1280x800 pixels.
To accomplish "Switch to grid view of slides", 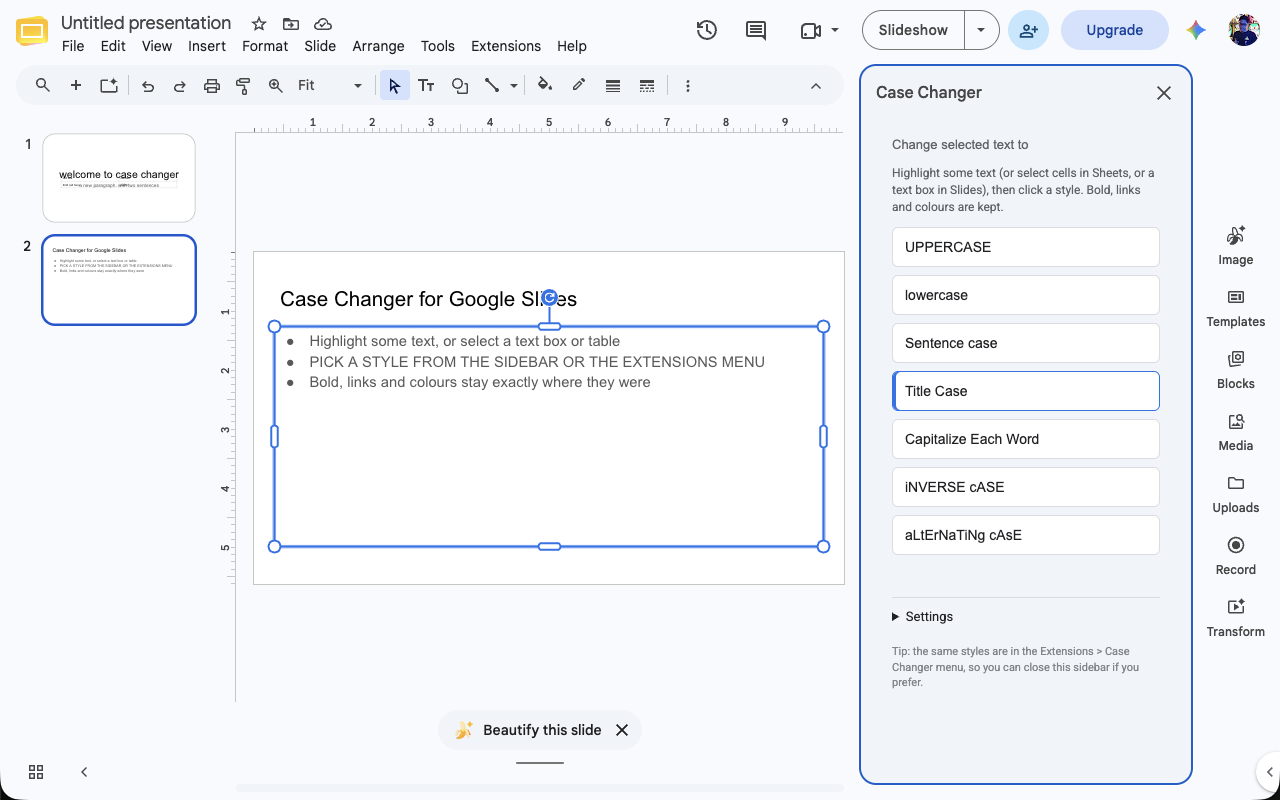I will pyautogui.click(x=36, y=772).
